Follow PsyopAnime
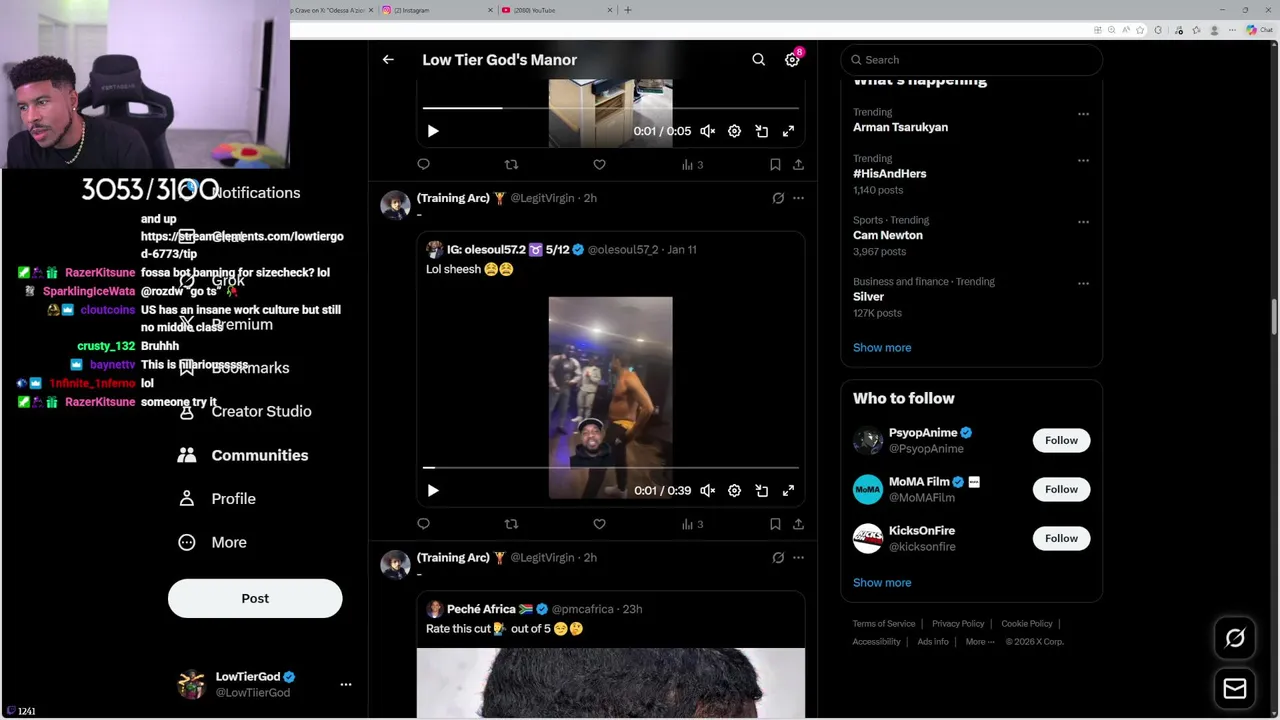The height and width of the screenshot is (720, 1280). [x=1061, y=441]
